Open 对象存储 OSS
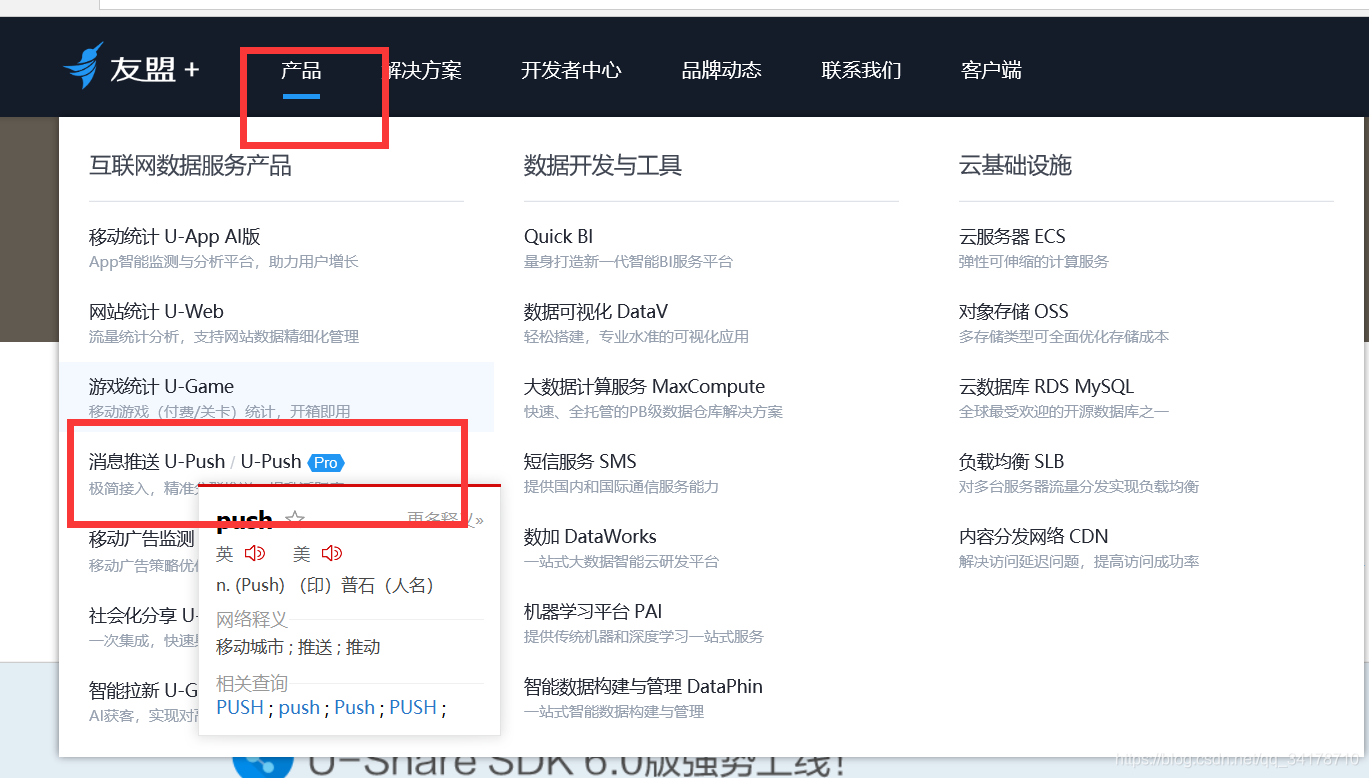The width and height of the screenshot is (1369, 778). click(x=1014, y=312)
